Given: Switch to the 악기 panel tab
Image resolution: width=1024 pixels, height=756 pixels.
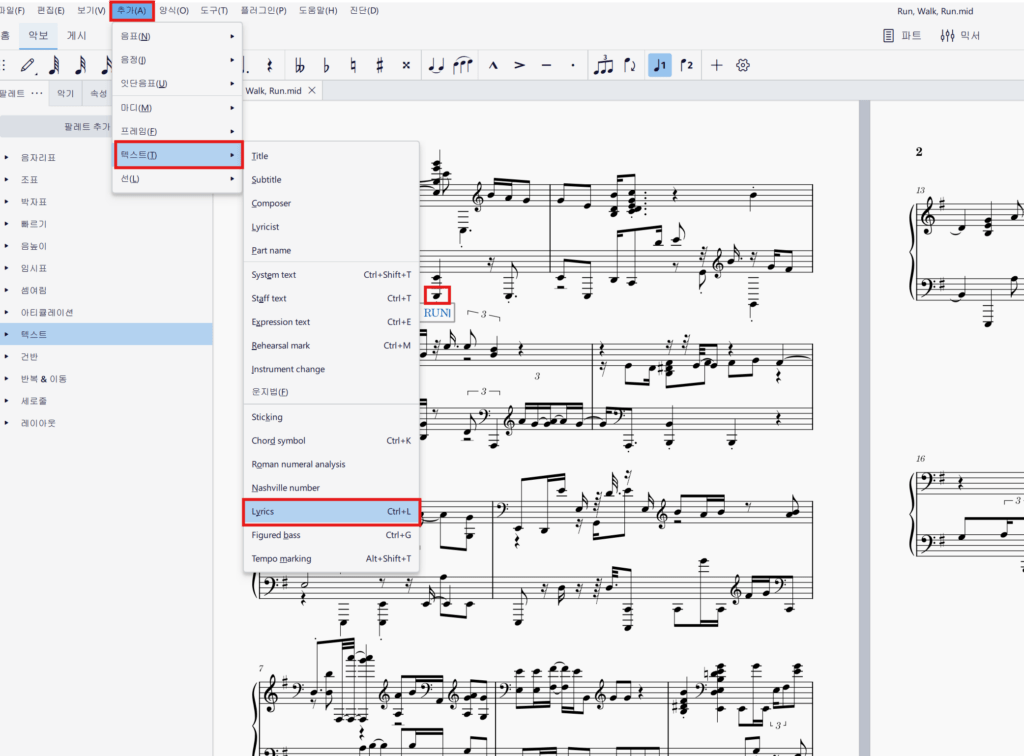Looking at the screenshot, I should [65, 93].
